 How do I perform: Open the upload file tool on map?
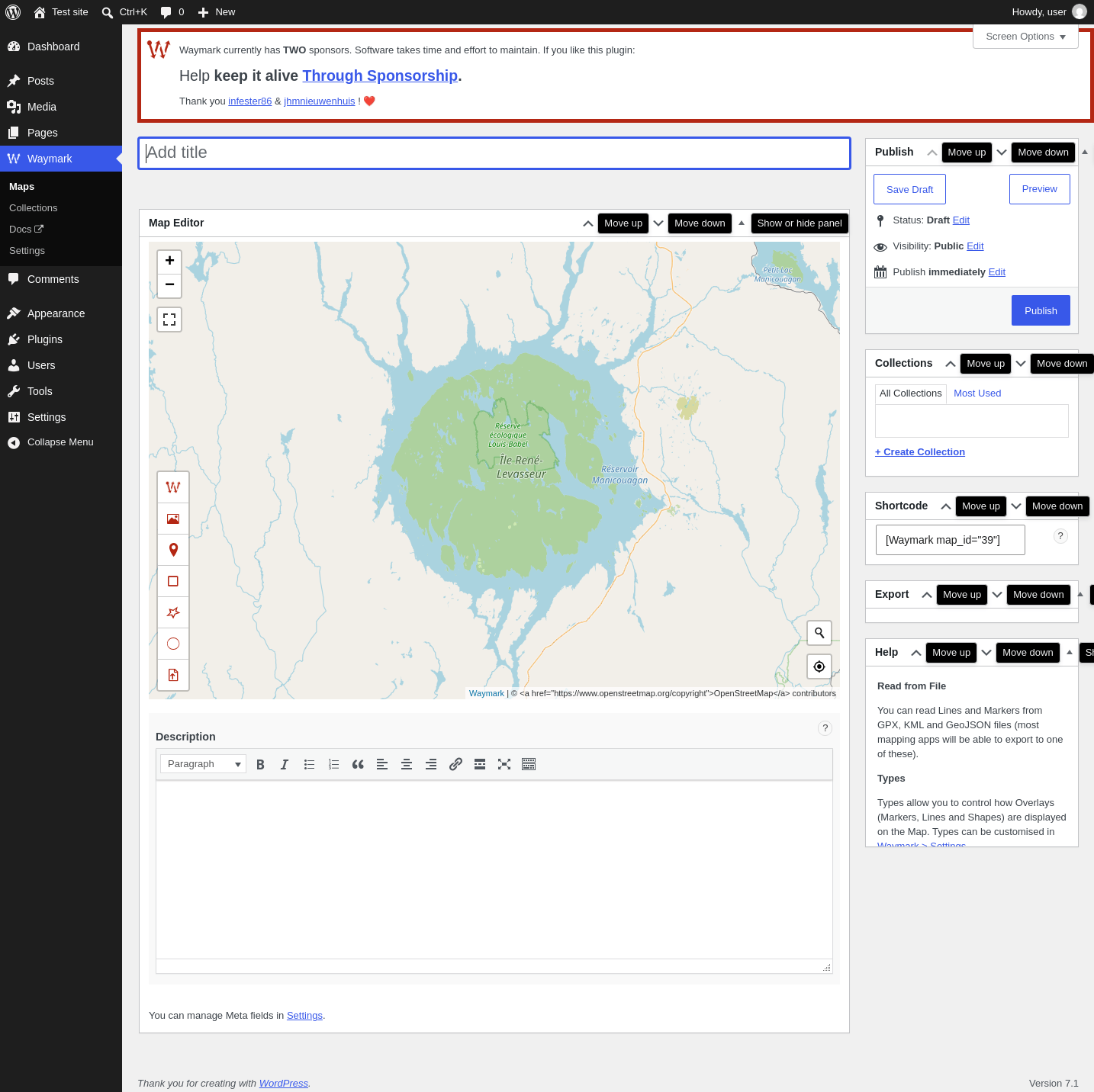click(x=173, y=675)
